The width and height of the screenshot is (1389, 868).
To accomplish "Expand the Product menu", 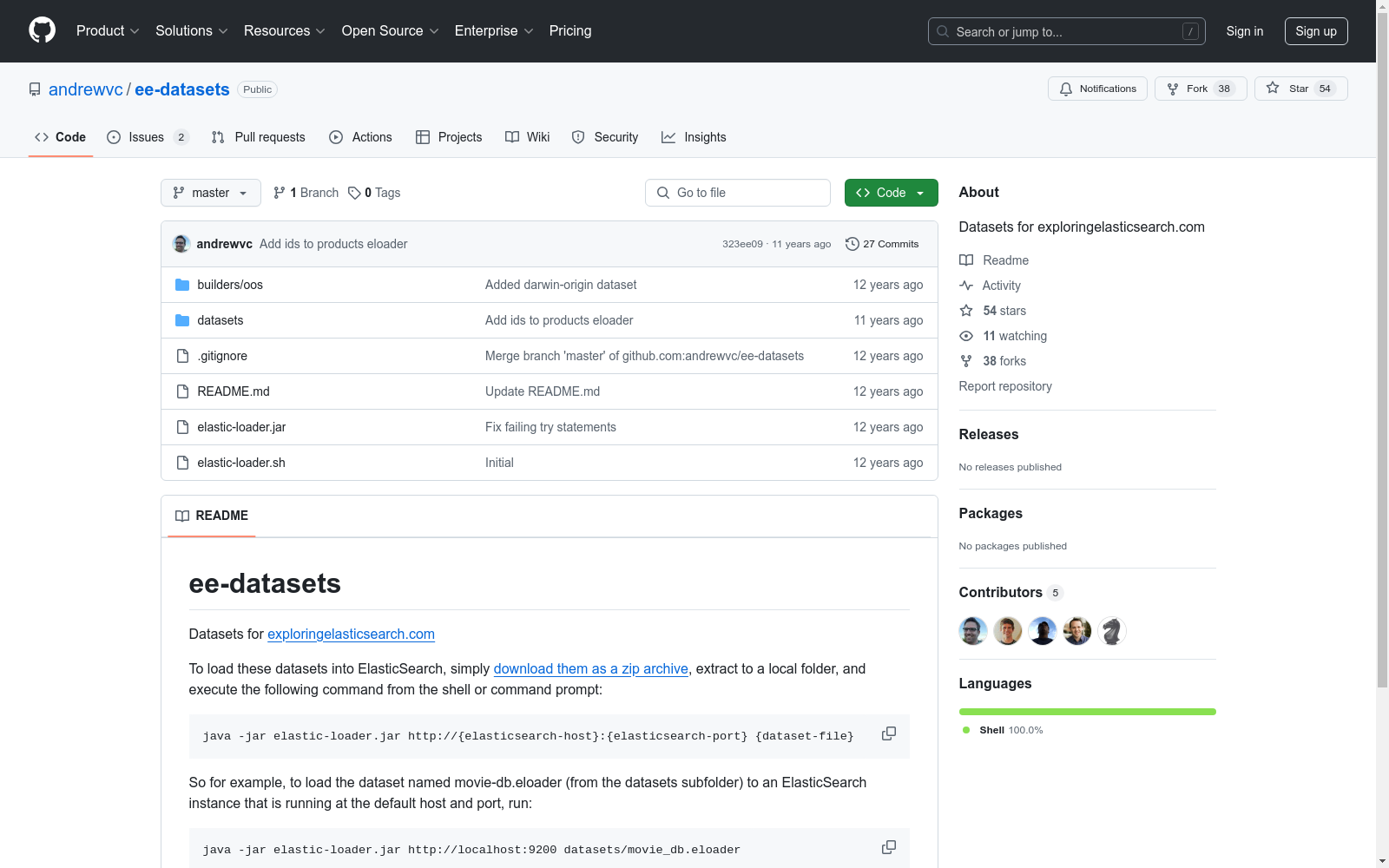I will (108, 31).
